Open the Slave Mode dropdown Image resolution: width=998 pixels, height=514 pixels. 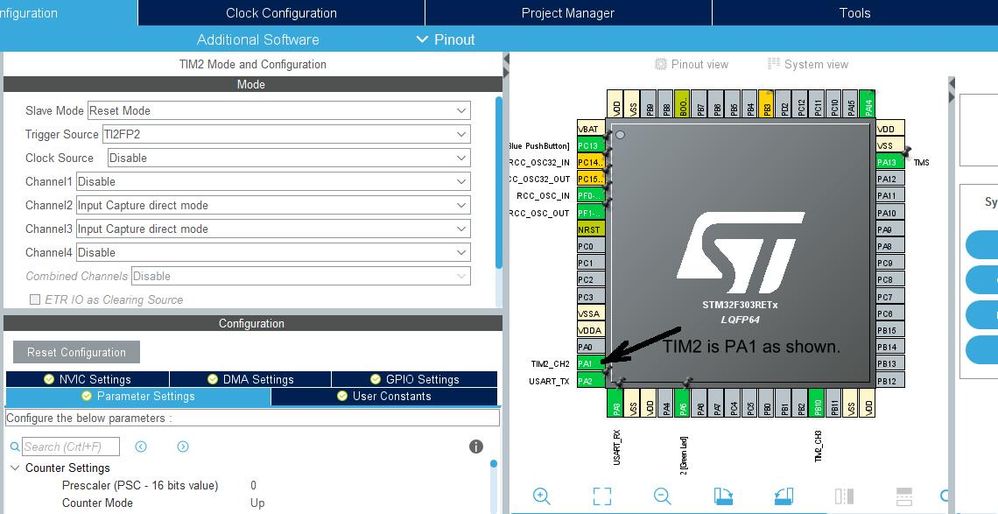tap(279, 110)
